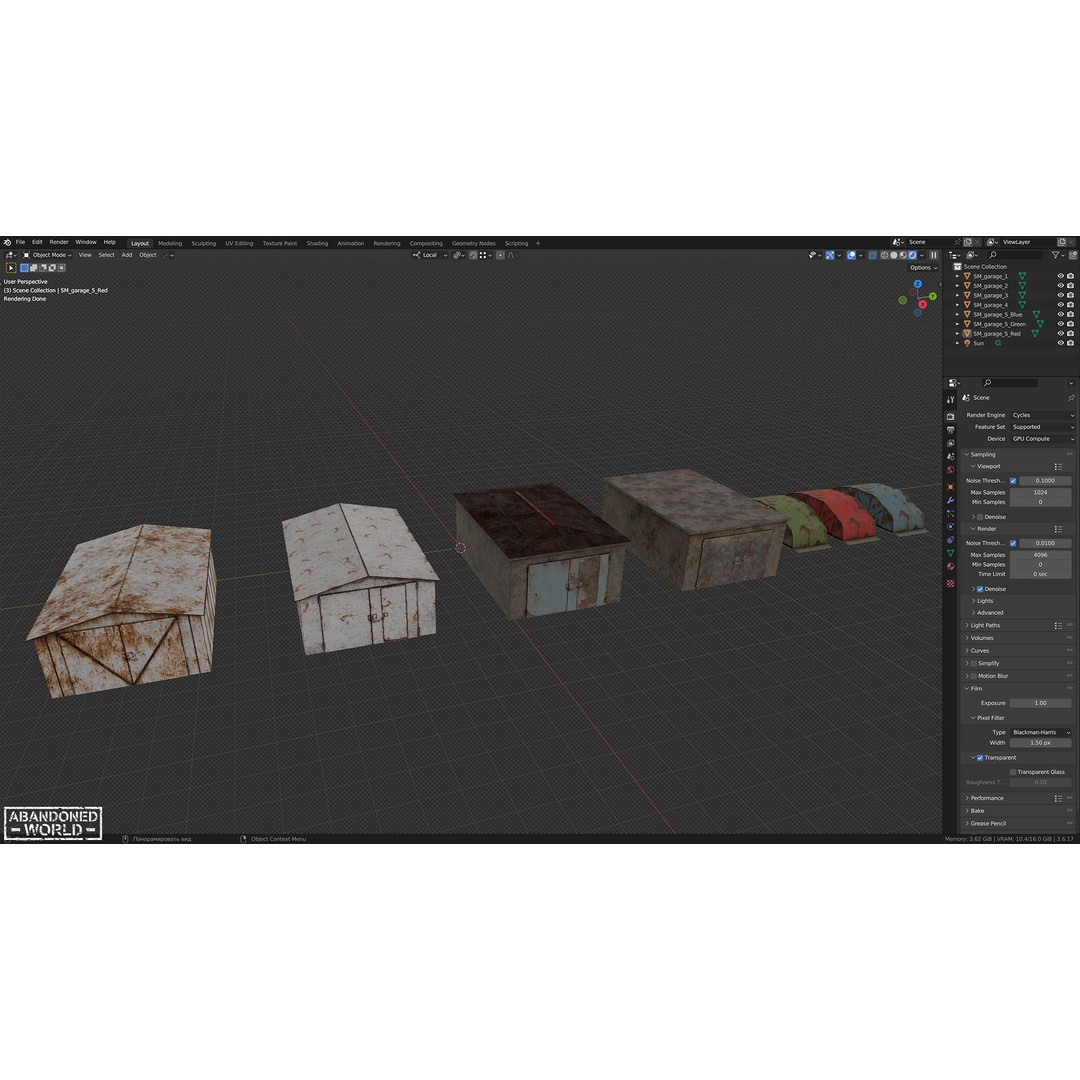Open the Object Constraints tab
The width and height of the screenshot is (1080, 1080).
tap(951, 540)
